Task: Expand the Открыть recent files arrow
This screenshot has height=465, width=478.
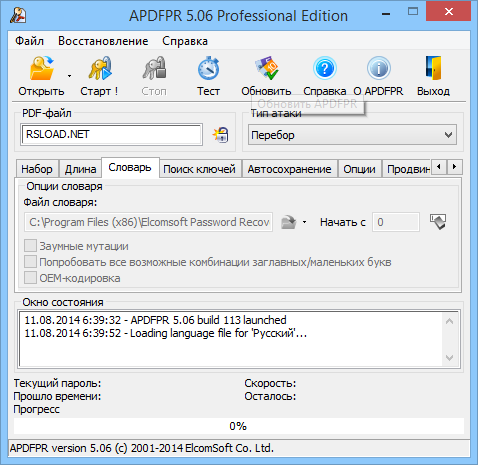Action: click(x=69, y=76)
